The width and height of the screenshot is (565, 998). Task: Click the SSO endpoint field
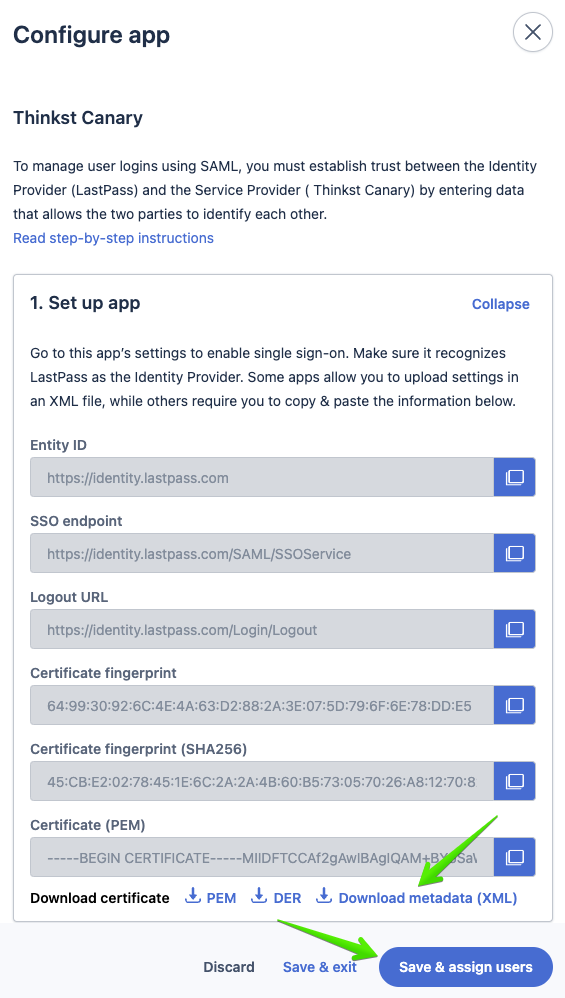[x=262, y=553]
